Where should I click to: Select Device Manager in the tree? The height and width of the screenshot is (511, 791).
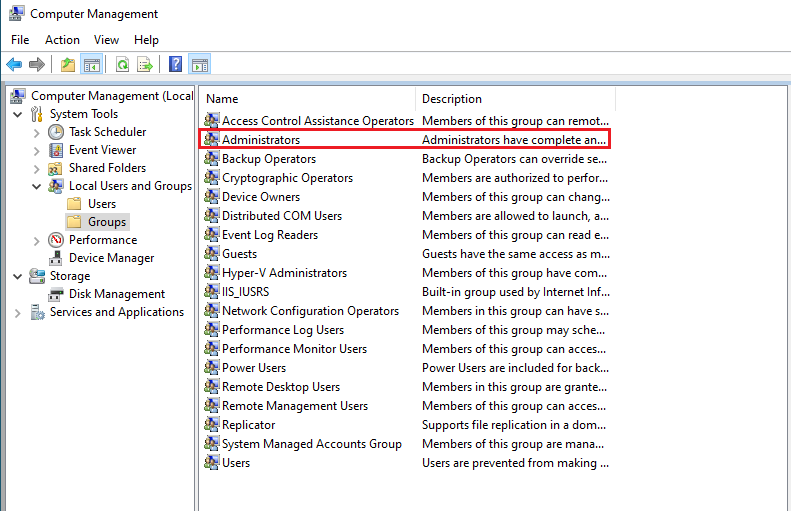(111, 258)
